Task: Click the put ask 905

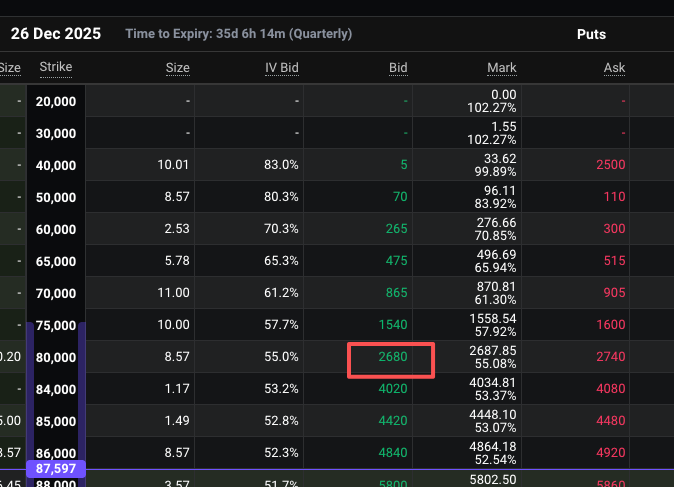Action: [614, 292]
